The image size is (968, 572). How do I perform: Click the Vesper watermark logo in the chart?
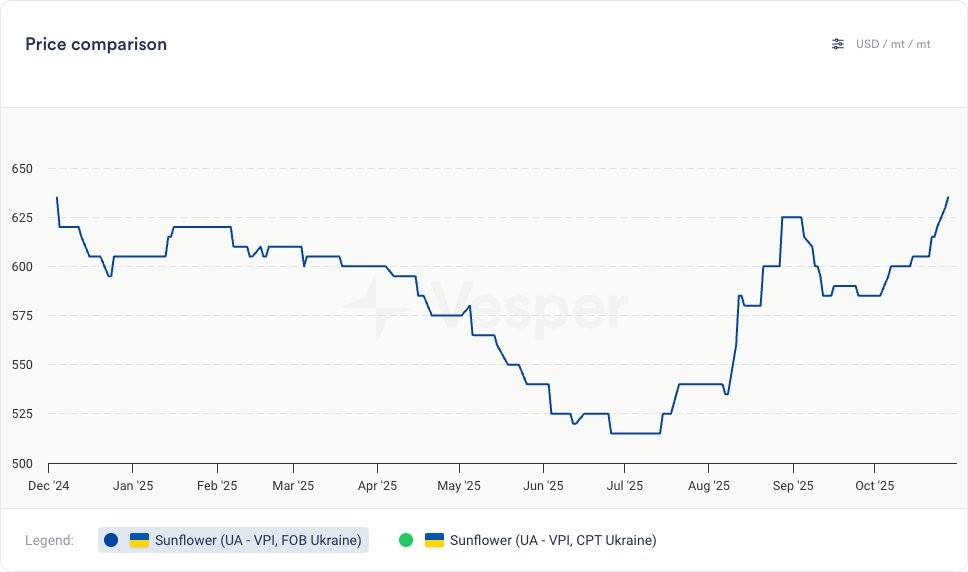pos(483,310)
